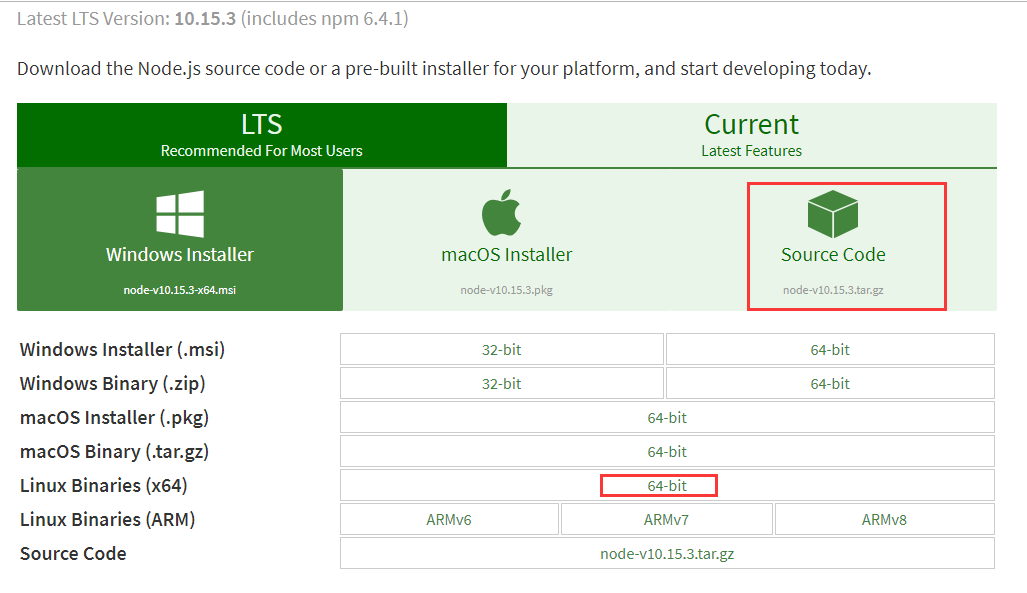This screenshot has width=1027, height=593.
Task: Download node-v10.15.3.tar.gz under the Source Code cube icon
Action: point(833,290)
